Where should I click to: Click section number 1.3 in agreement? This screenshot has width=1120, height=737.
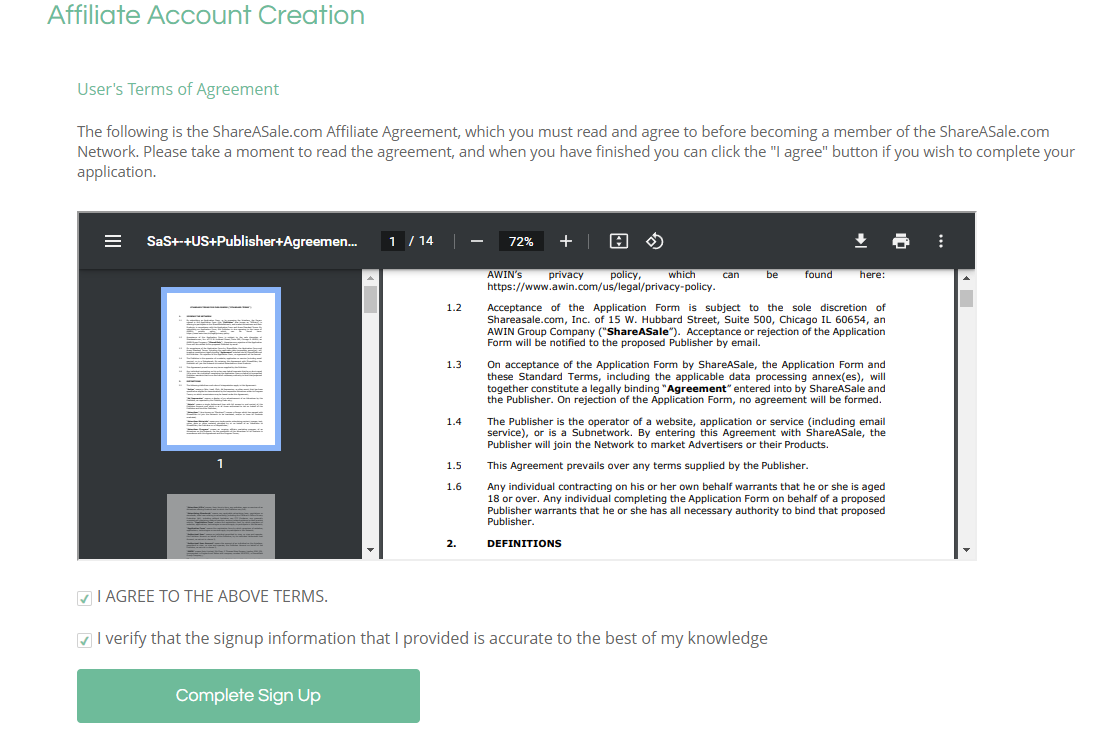[454, 365]
